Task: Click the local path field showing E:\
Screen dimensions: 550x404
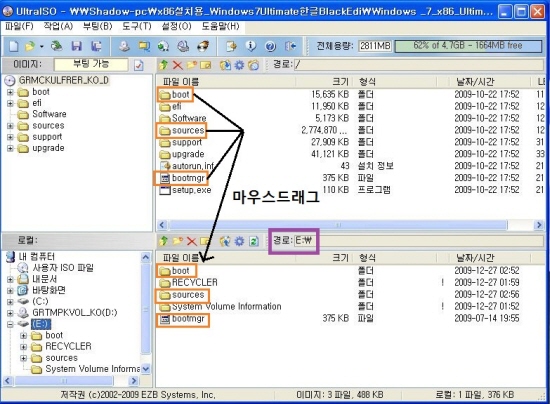Action: point(419,241)
